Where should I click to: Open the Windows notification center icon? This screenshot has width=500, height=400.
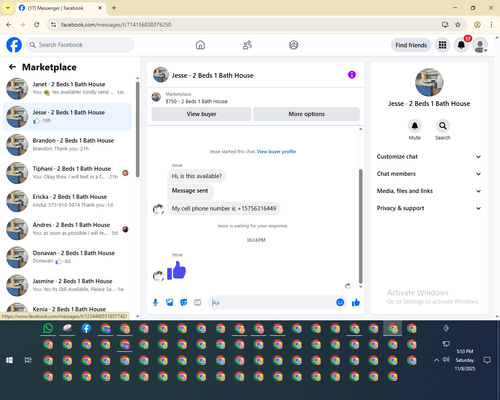pos(487,360)
